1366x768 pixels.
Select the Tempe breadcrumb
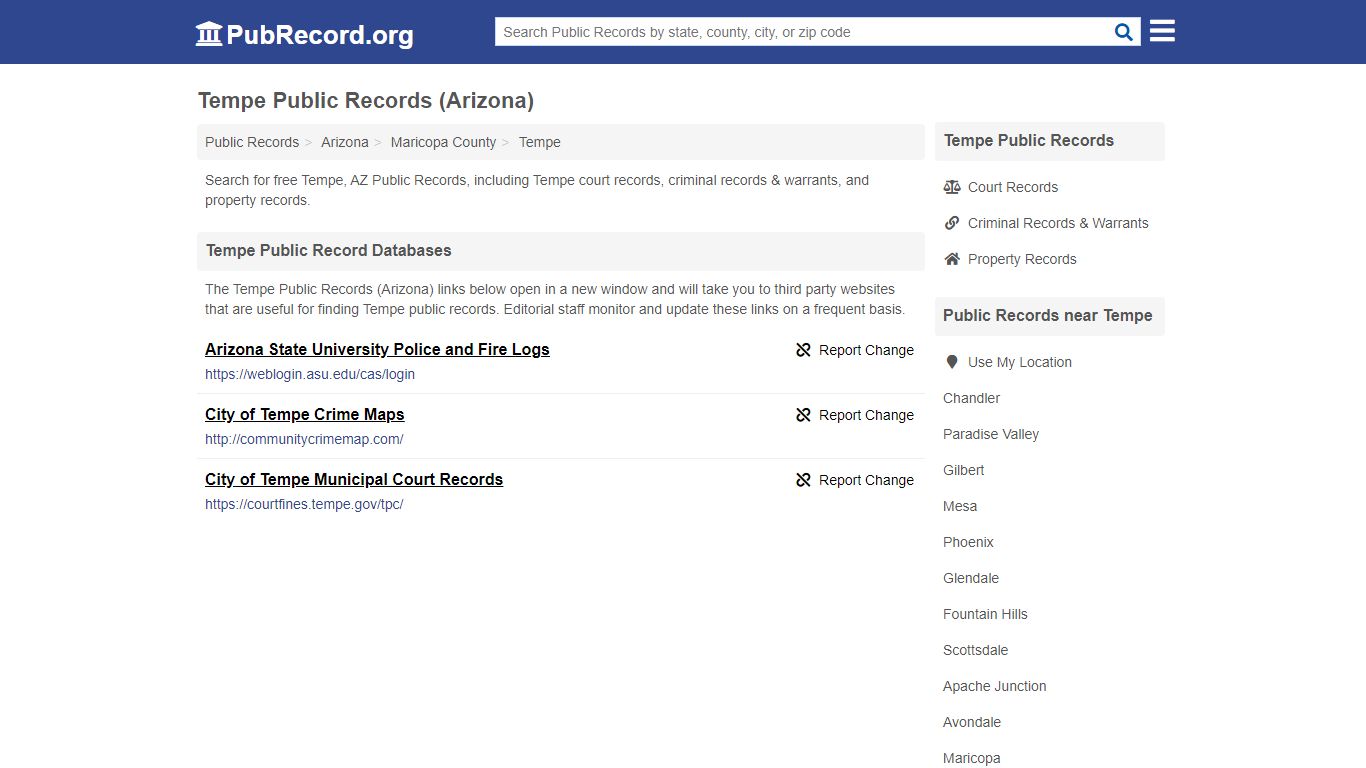point(539,142)
